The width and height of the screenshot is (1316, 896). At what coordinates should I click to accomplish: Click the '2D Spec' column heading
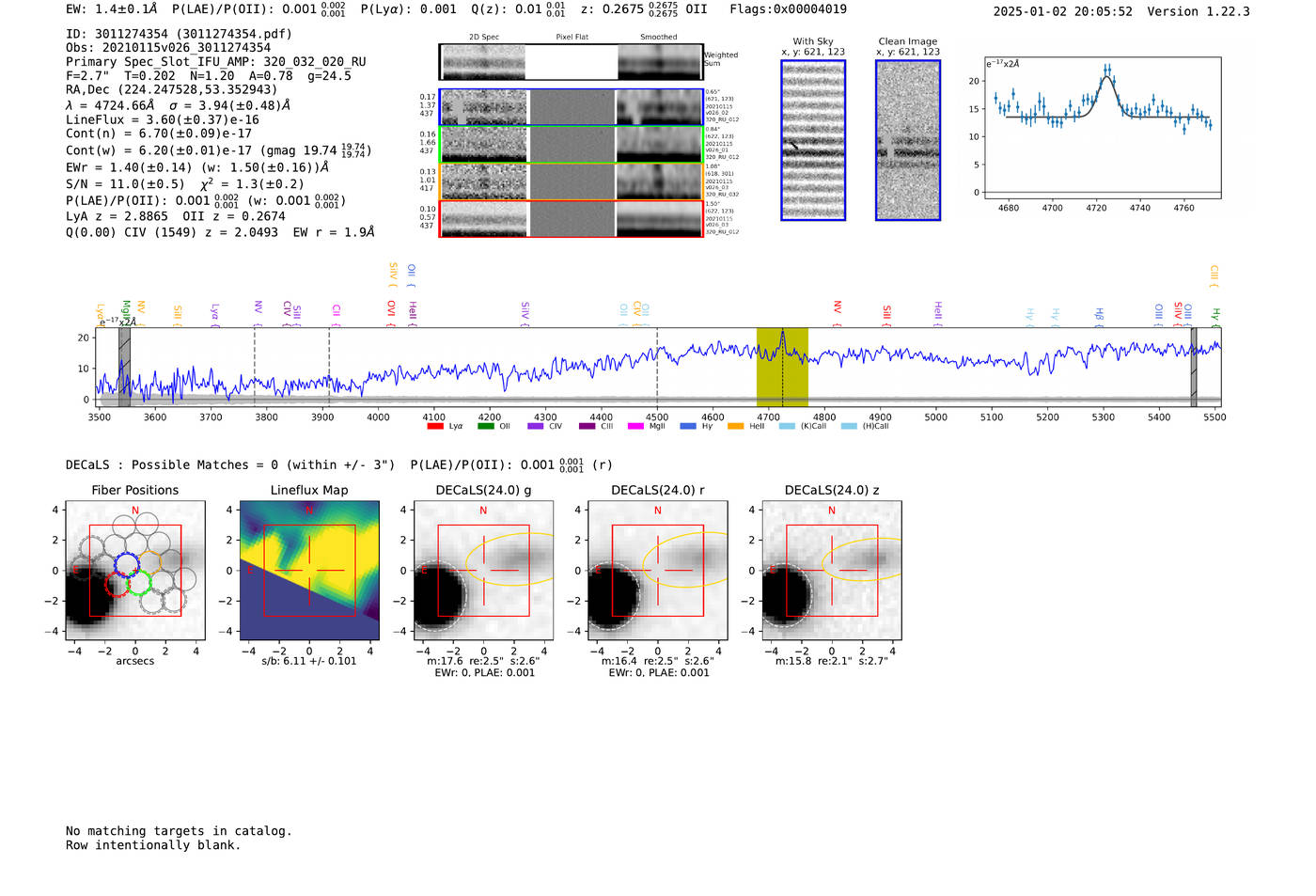[484, 38]
